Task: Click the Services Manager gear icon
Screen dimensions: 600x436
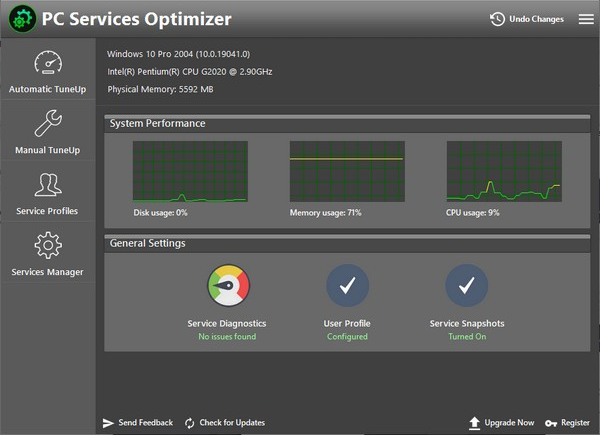Action: point(48,245)
